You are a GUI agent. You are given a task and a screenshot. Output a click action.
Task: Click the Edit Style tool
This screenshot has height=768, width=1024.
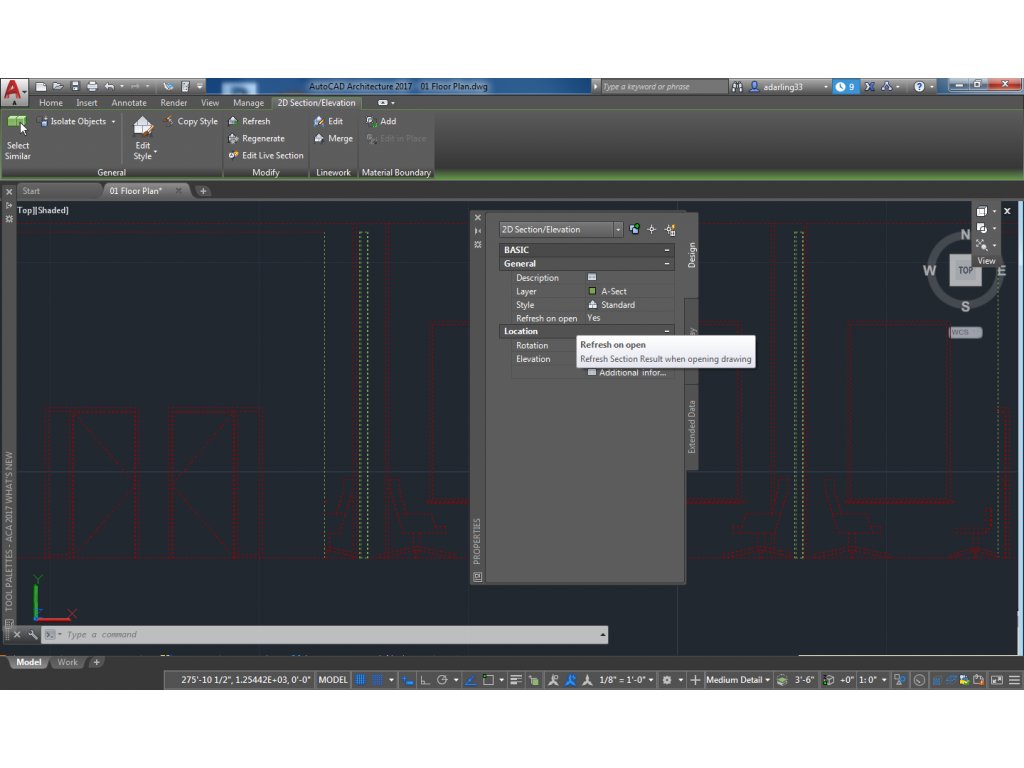(x=143, y=138)
